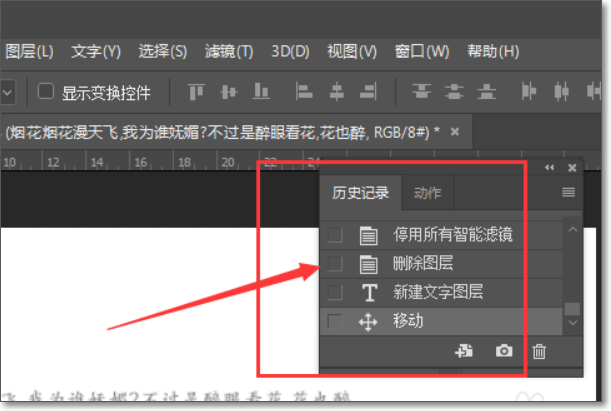Delete current state with trash icon
The width and height of the screenshot is (611, 411).
(539, 351)
